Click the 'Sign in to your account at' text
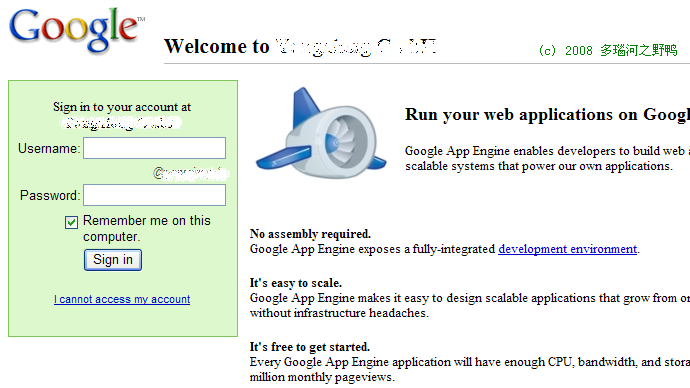Viewport: 690px width, 388px height. 122,107
